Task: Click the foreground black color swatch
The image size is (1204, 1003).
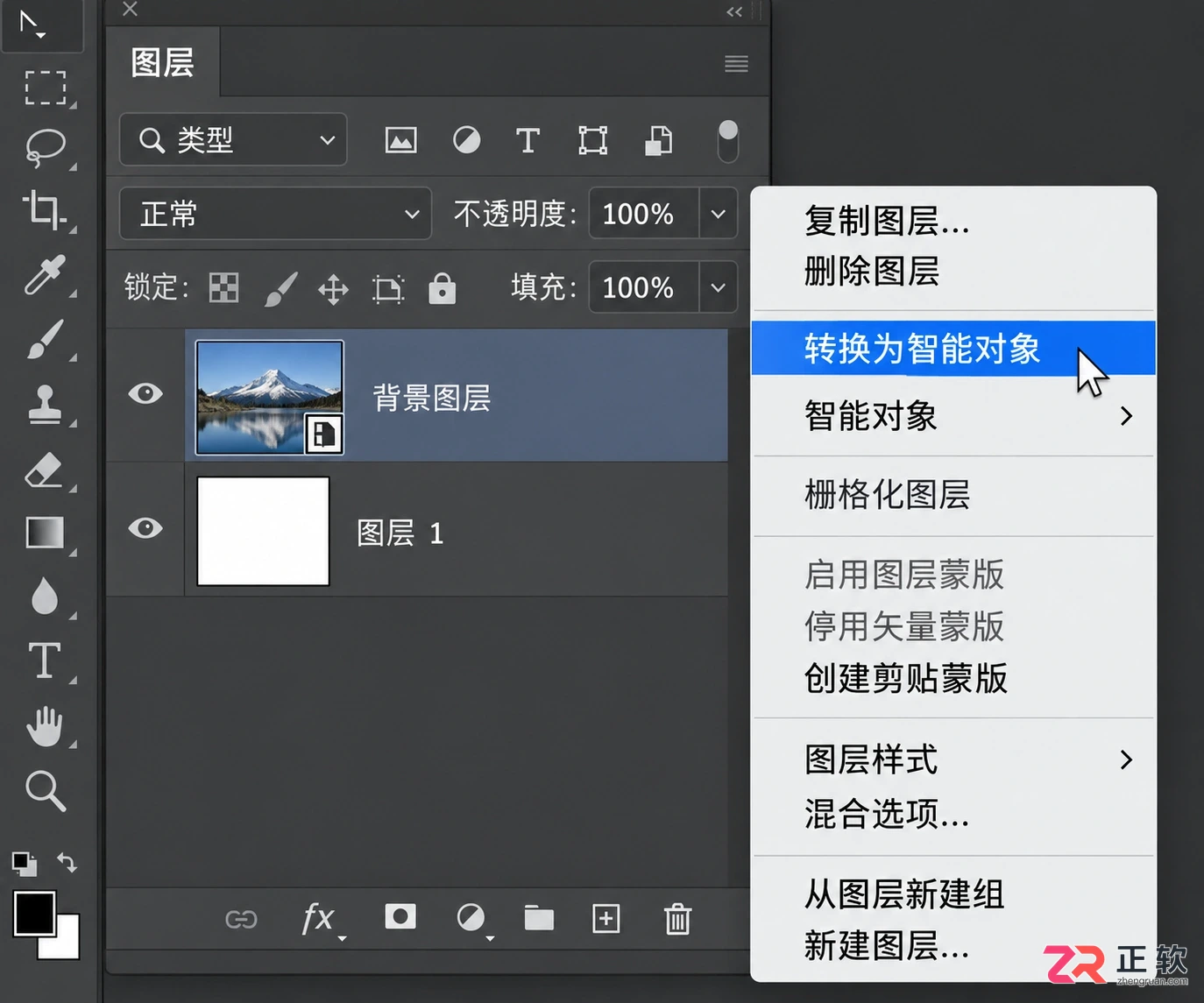Action: (x=34, y=913)
